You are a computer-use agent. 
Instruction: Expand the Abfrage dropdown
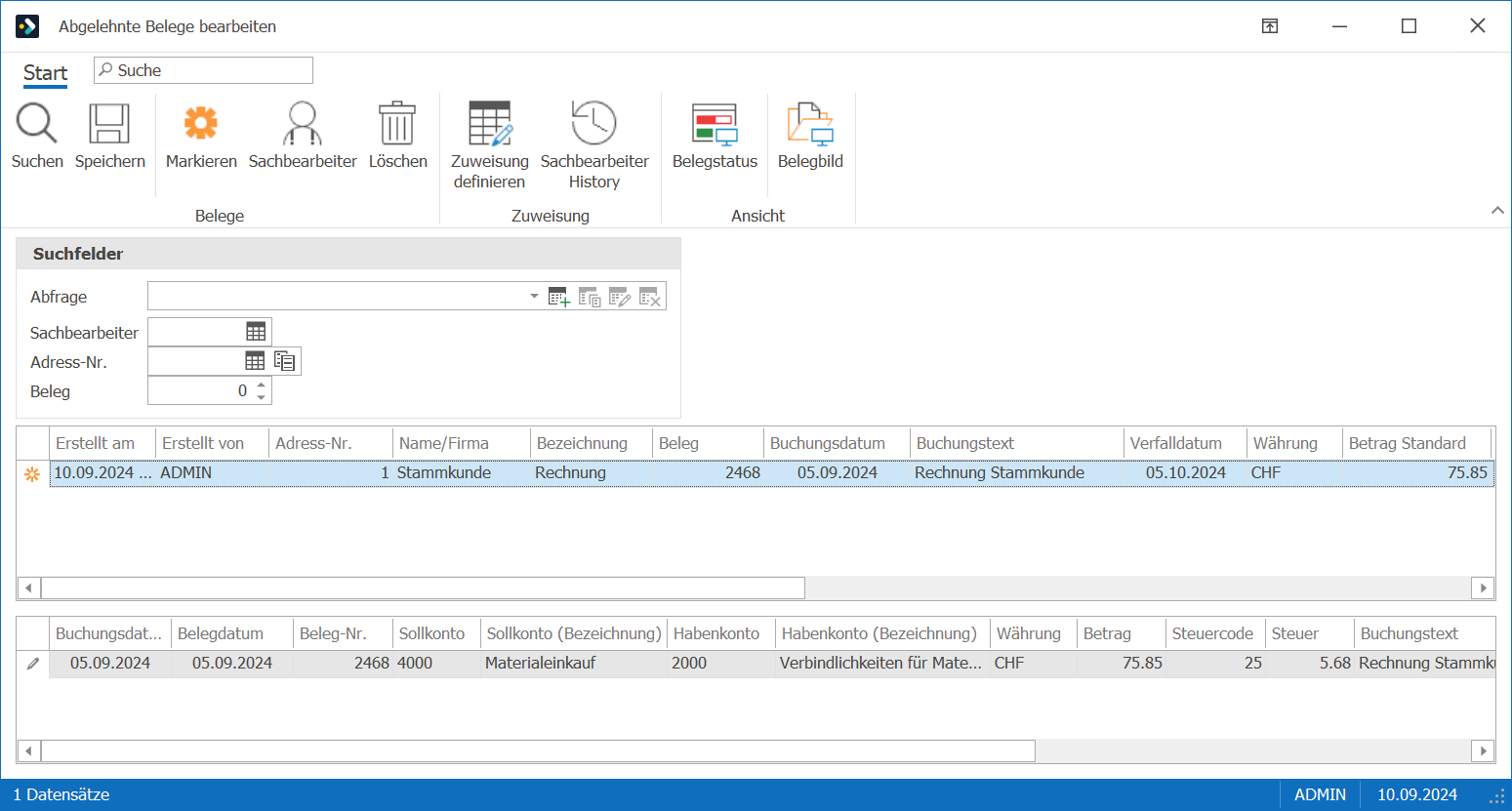[534, 296]
